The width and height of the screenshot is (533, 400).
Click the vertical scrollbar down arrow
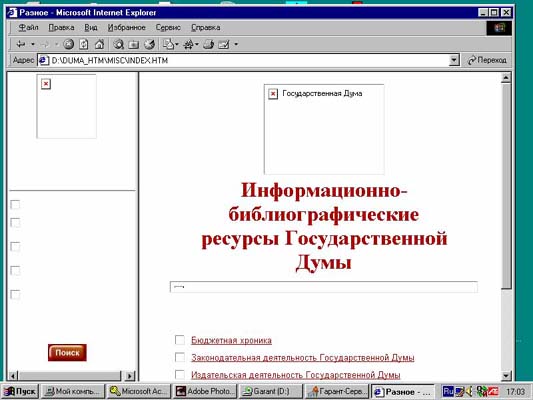(x=506, y=376)
